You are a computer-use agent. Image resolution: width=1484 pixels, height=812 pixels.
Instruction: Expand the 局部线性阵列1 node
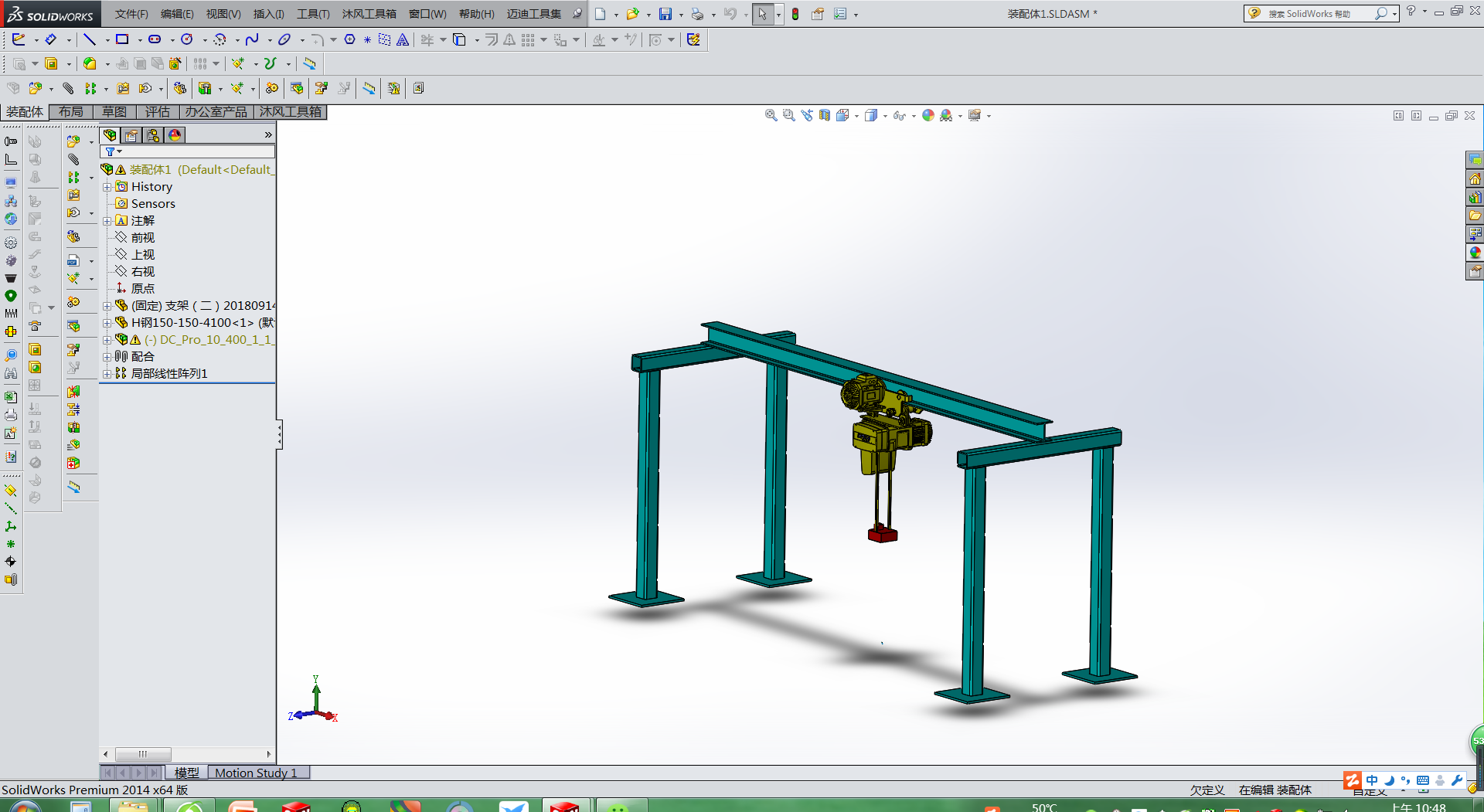(107, 374)
